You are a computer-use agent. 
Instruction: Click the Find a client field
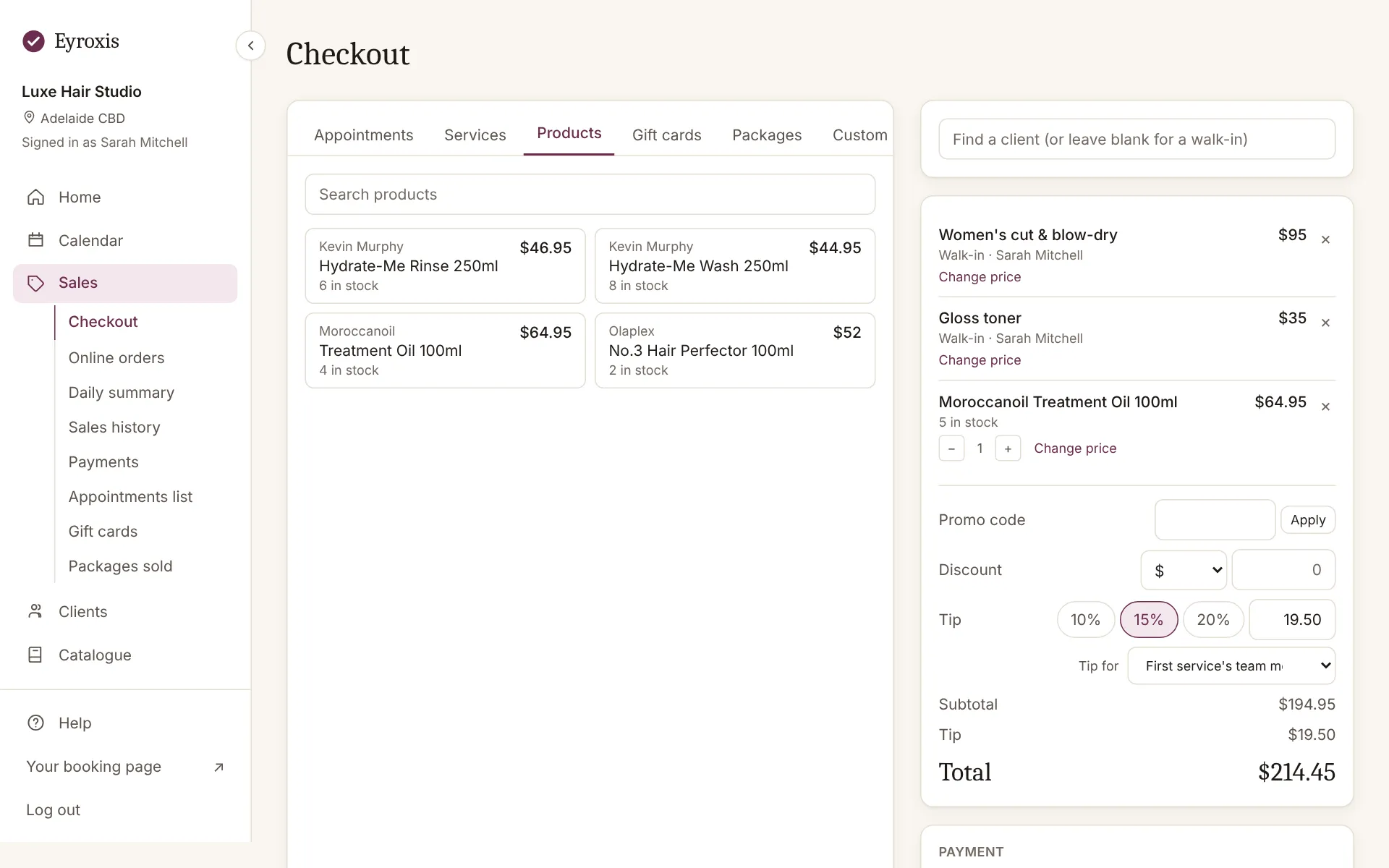(1137, 139)
